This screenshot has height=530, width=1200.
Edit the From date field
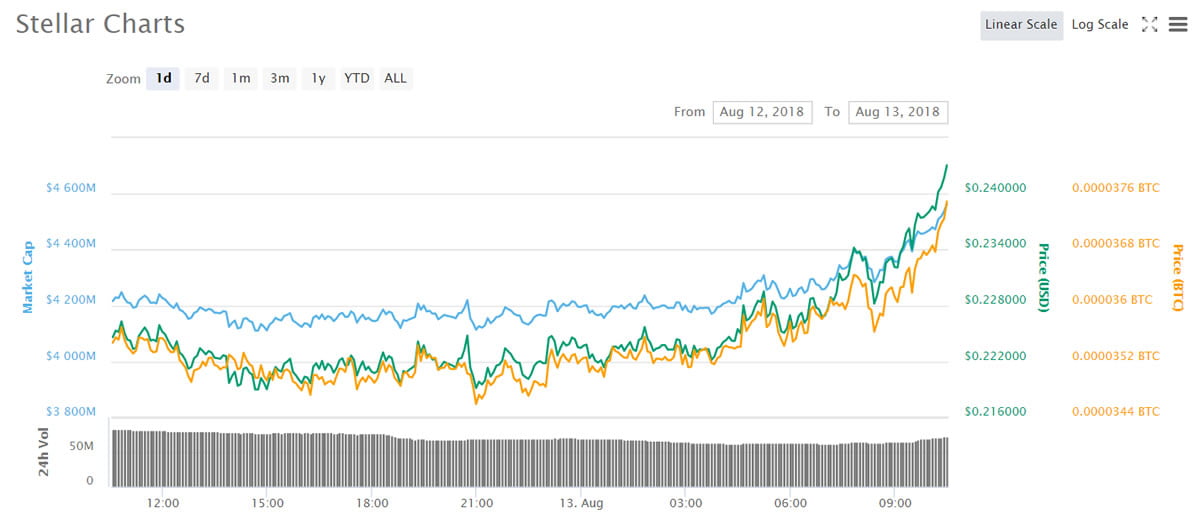coord(763,112)
